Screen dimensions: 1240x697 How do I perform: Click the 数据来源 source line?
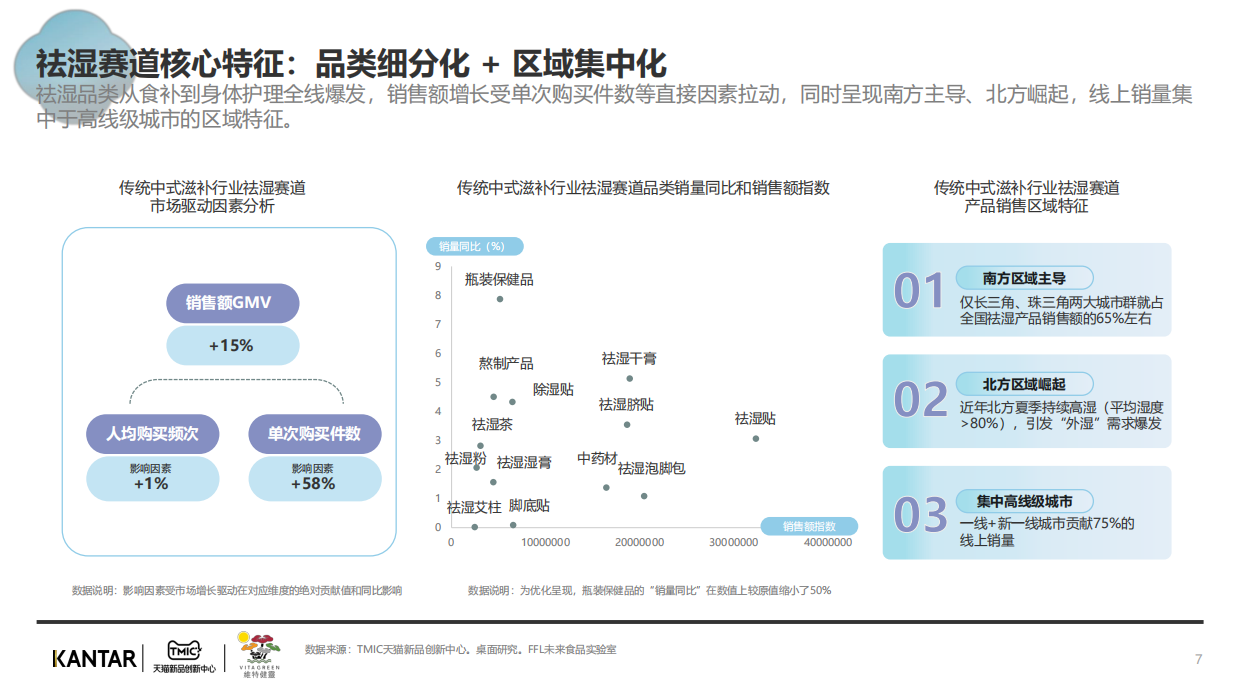[461, 650]
